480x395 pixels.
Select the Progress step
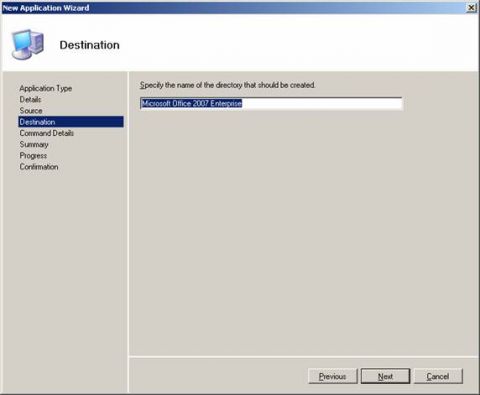tap(33, 156)
